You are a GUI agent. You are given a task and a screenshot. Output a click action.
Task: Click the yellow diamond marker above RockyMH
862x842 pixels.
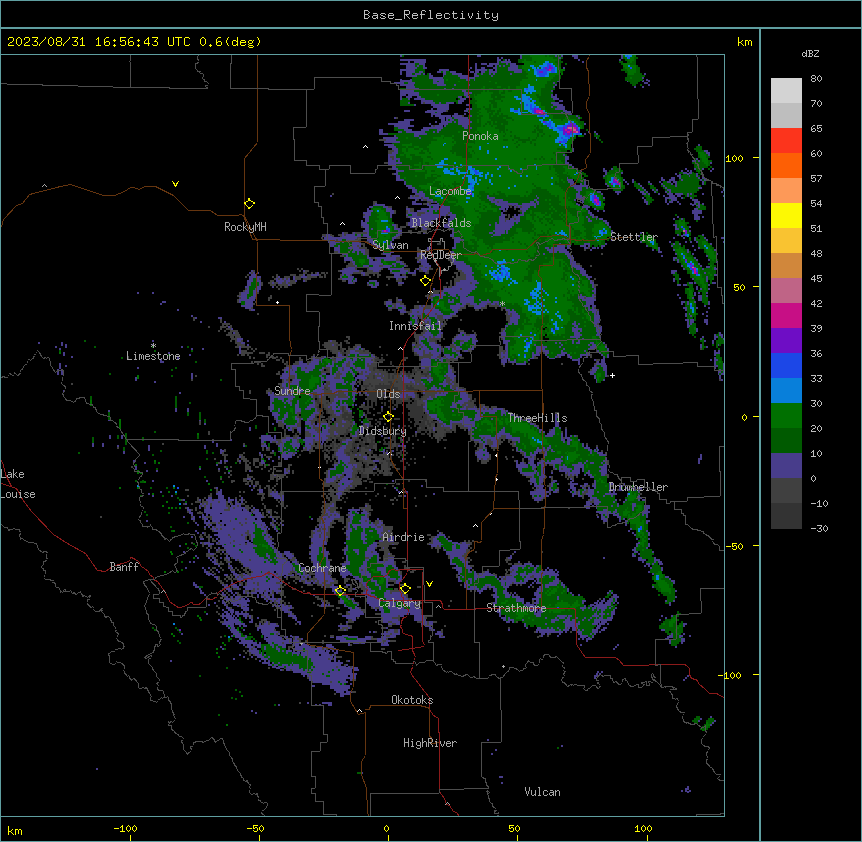249,204
